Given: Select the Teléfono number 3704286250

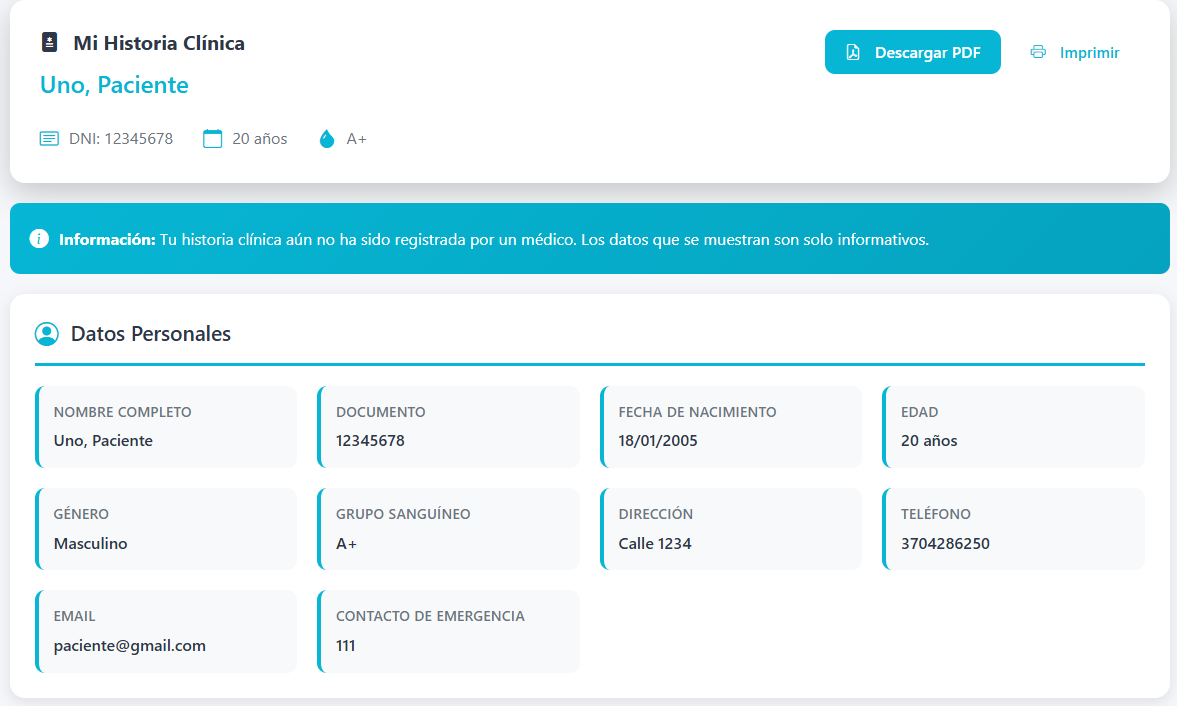Looking at the screenshot, I should (x=945, y=544).
